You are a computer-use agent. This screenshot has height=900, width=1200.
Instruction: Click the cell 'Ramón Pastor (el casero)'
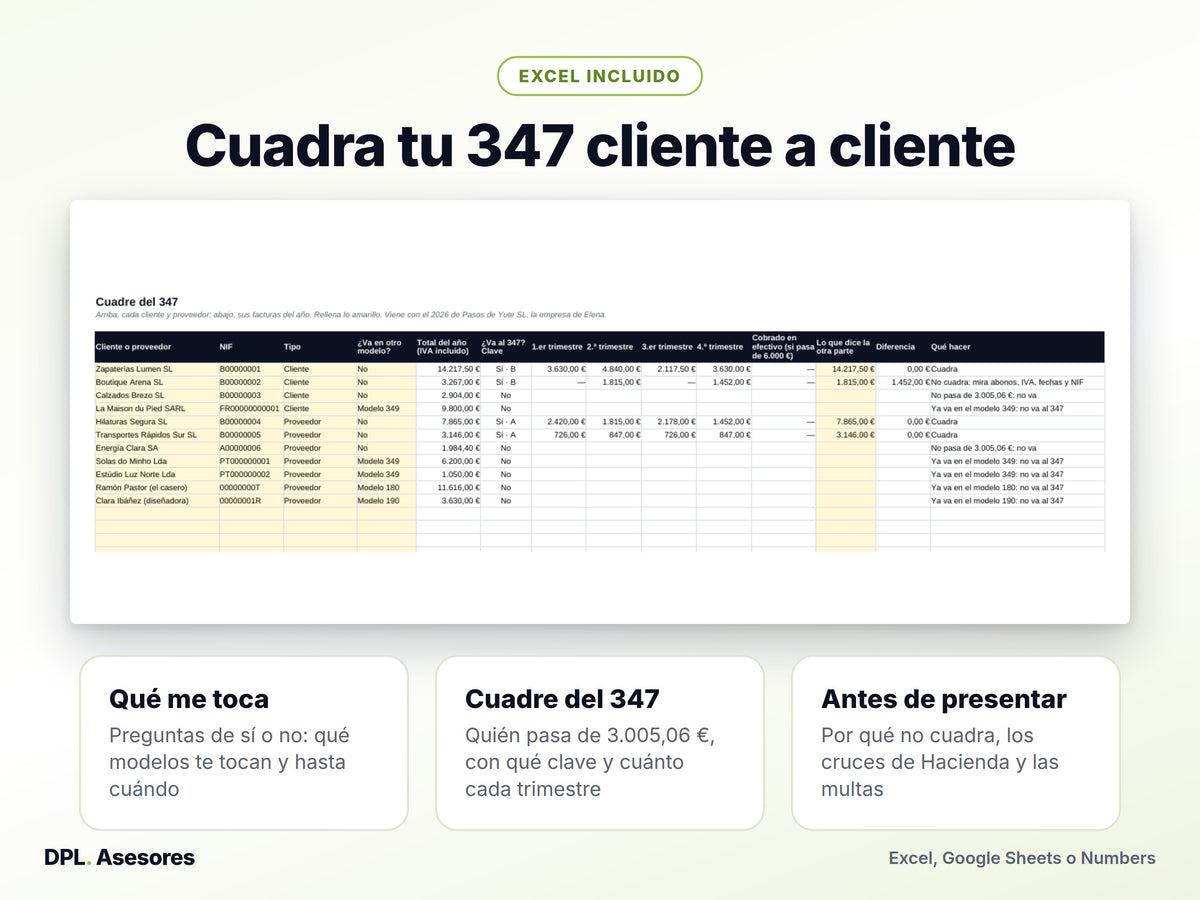157,487
